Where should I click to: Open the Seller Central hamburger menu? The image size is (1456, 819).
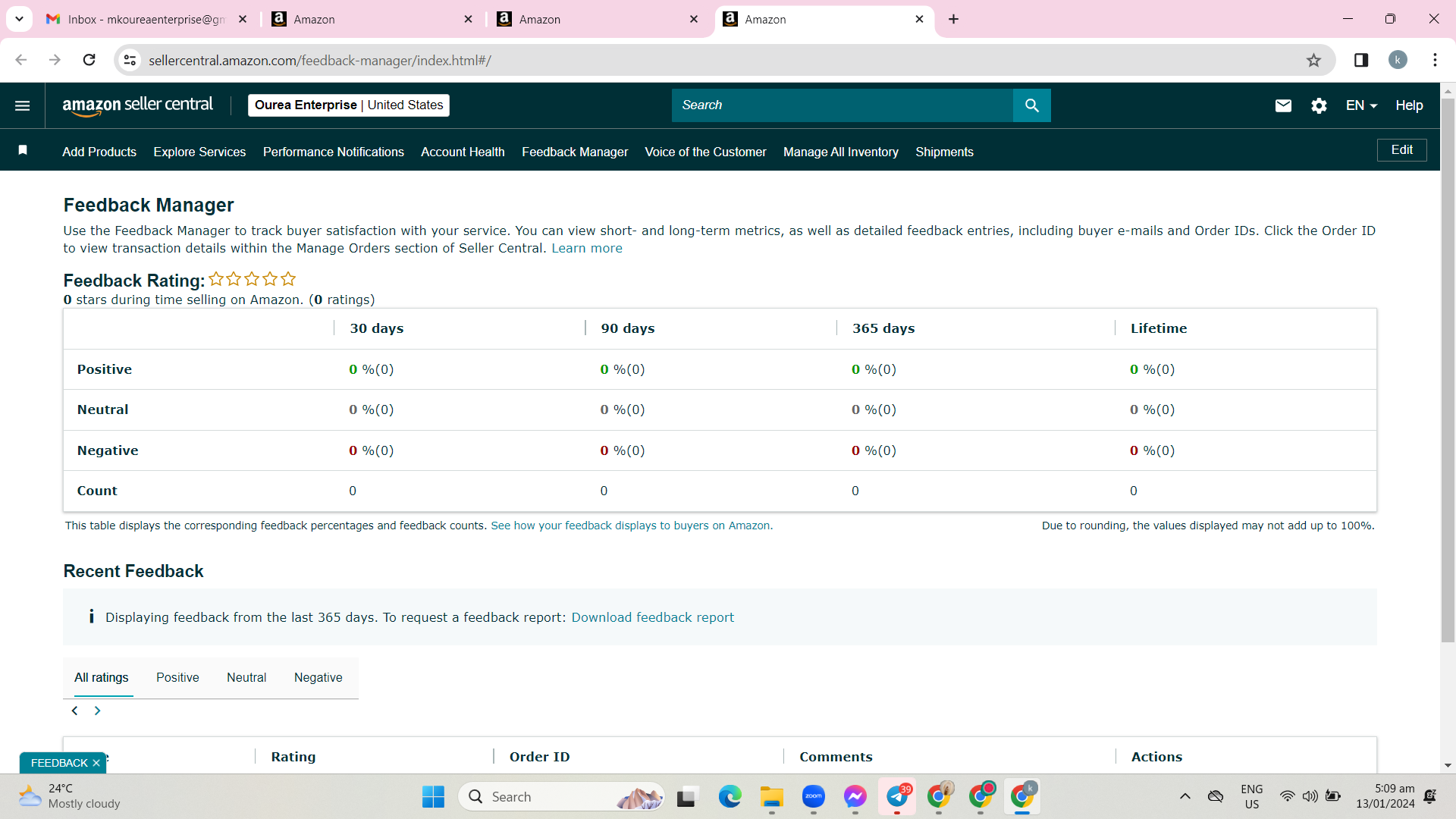tap(23, 105)
